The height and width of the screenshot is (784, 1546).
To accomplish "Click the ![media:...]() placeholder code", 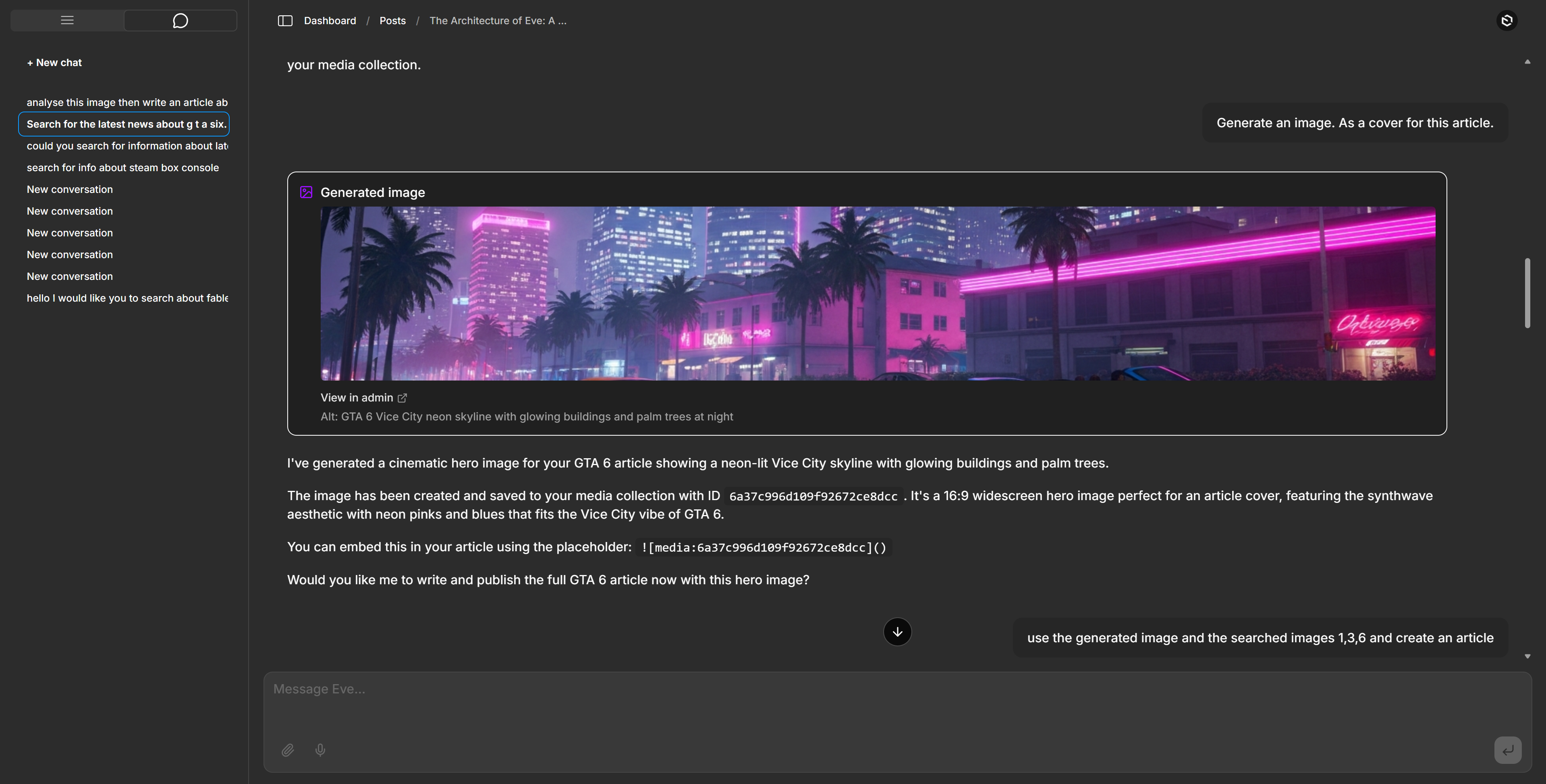I will point(764,548).
